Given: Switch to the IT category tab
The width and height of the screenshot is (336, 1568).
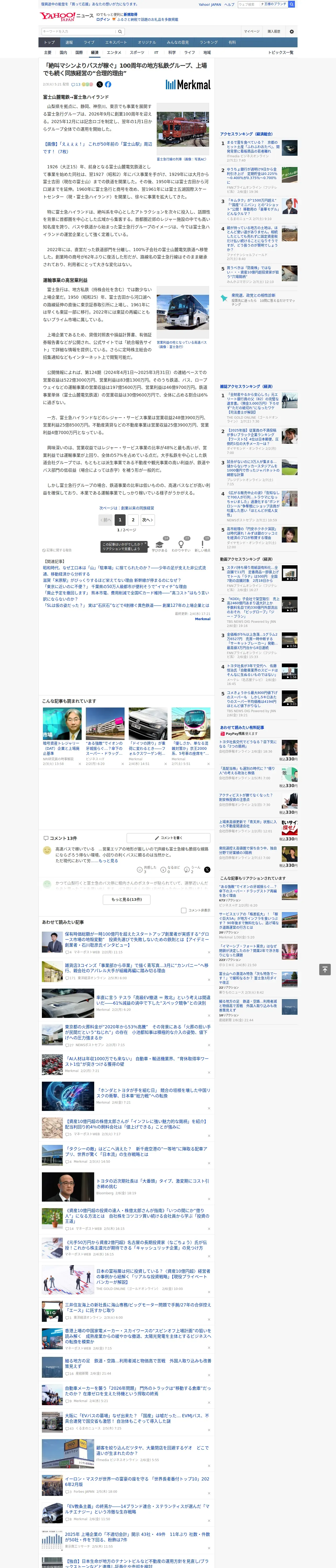Looking at the screenshot, I should point(156,52).
